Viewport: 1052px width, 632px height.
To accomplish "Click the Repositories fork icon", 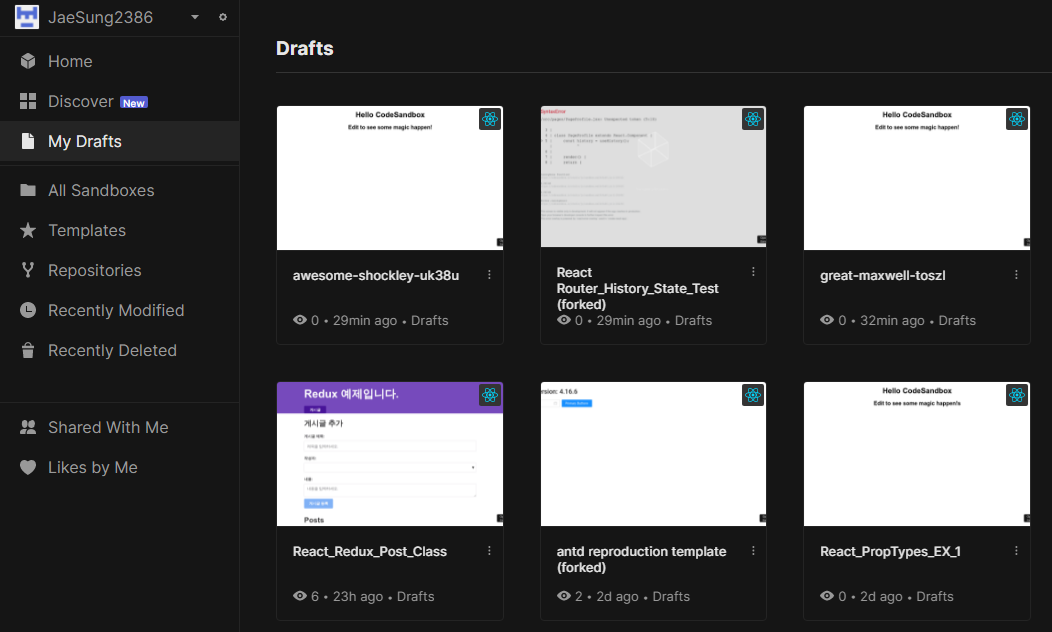I will click(x=28, y=270).
